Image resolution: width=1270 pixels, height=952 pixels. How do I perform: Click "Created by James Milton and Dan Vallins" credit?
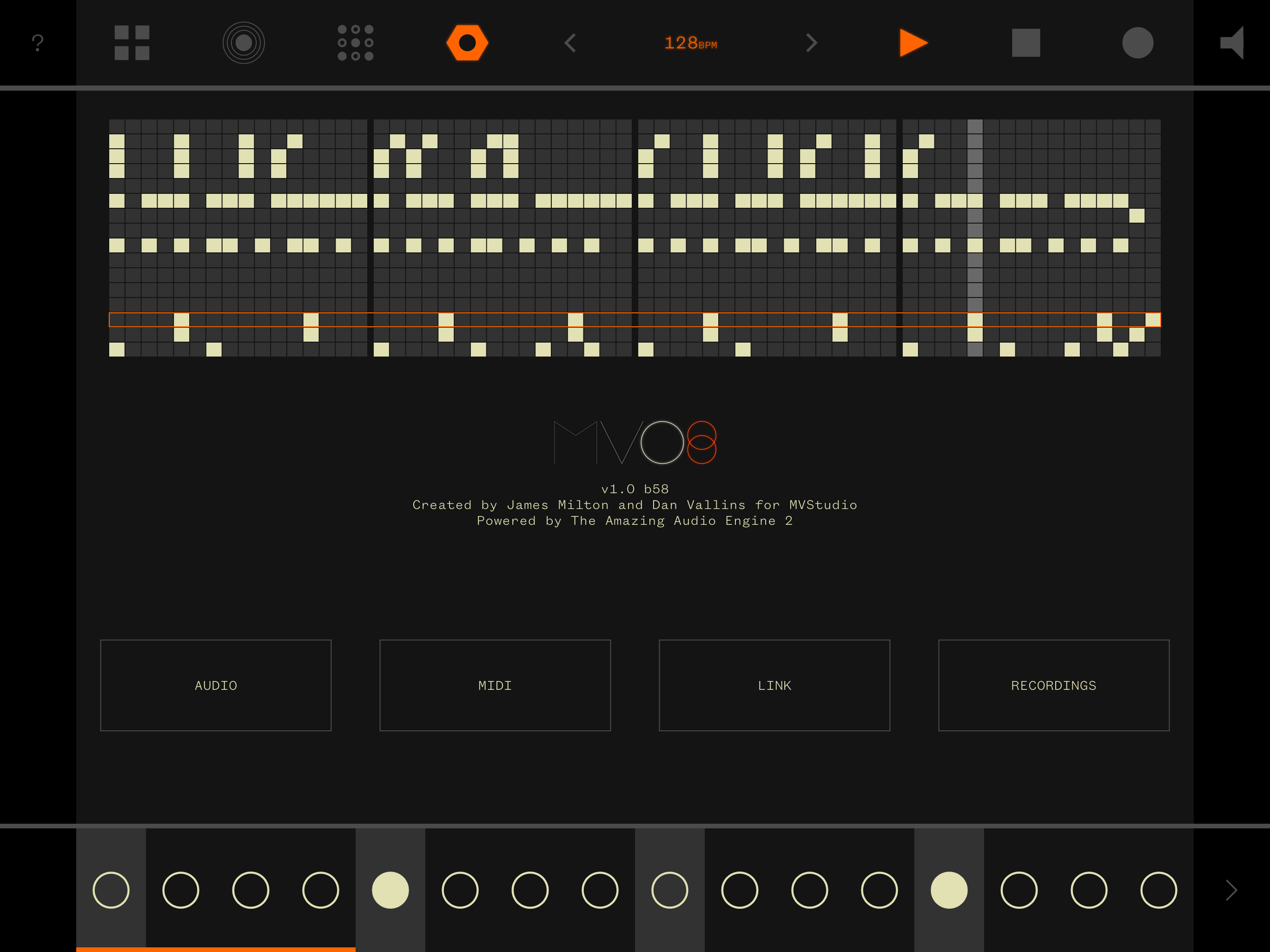(579, 505)
